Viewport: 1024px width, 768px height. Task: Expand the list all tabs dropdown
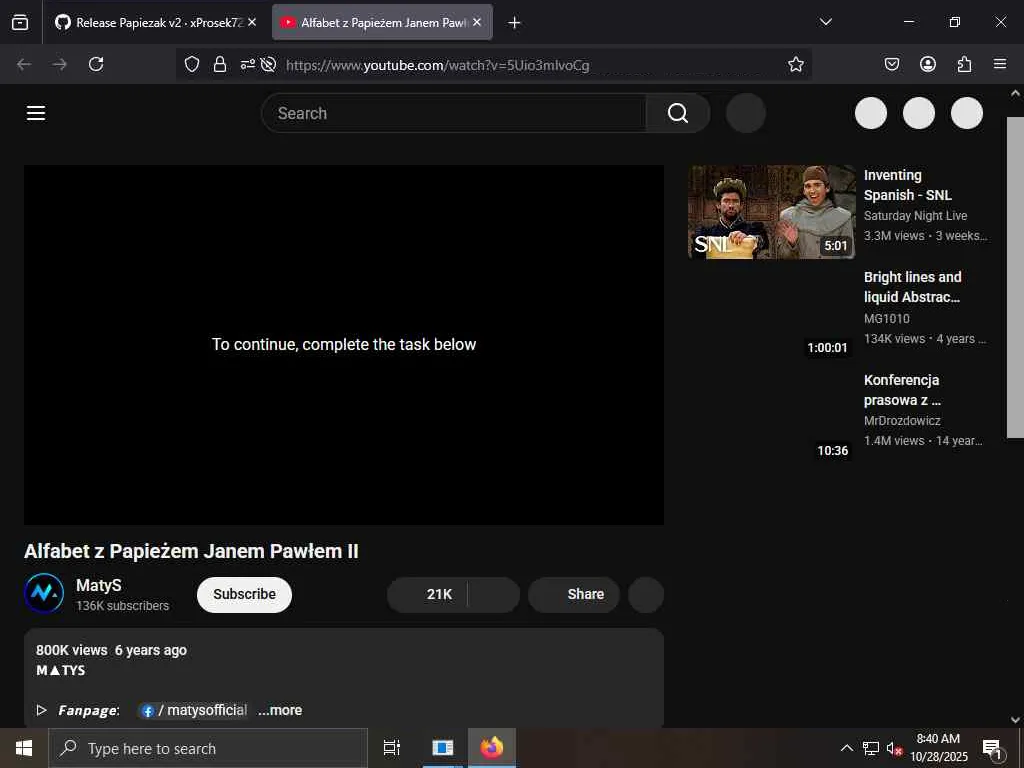pyautogui.click(x=825, y=22)
